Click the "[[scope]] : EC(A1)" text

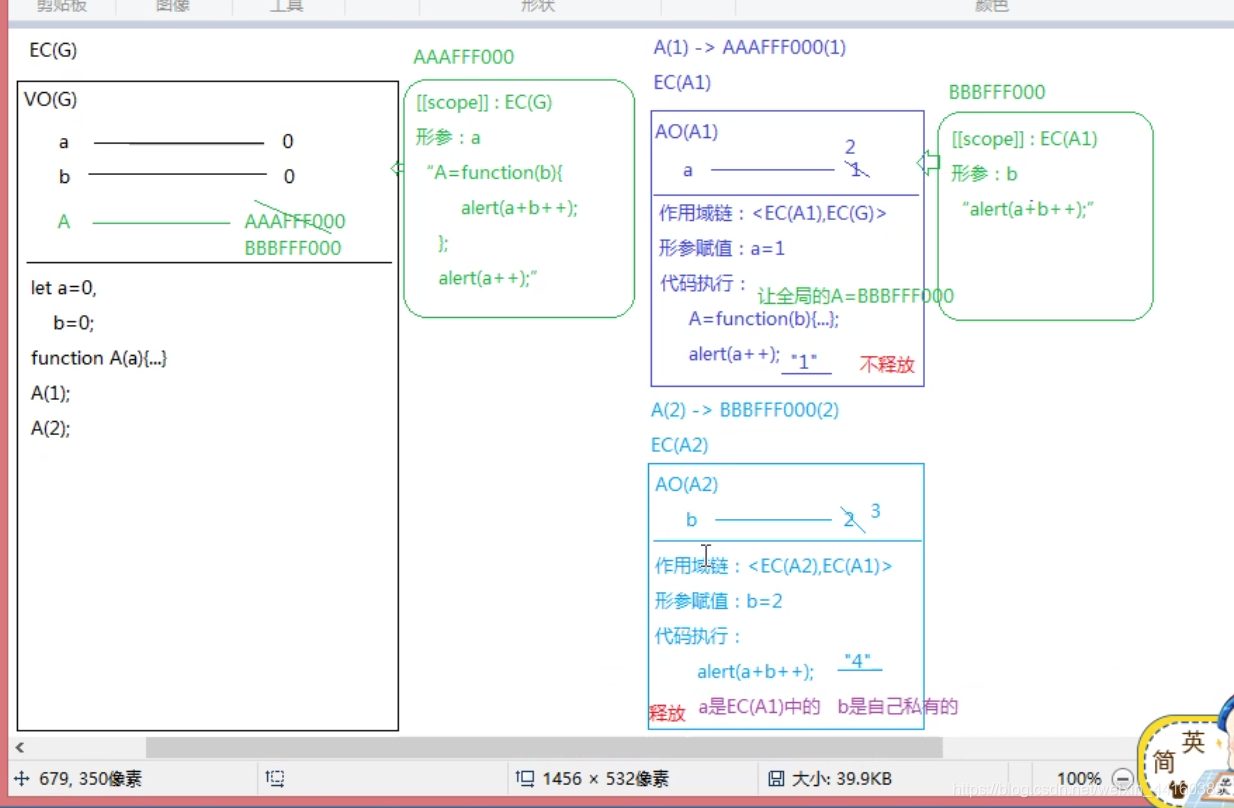[1024, 139]
